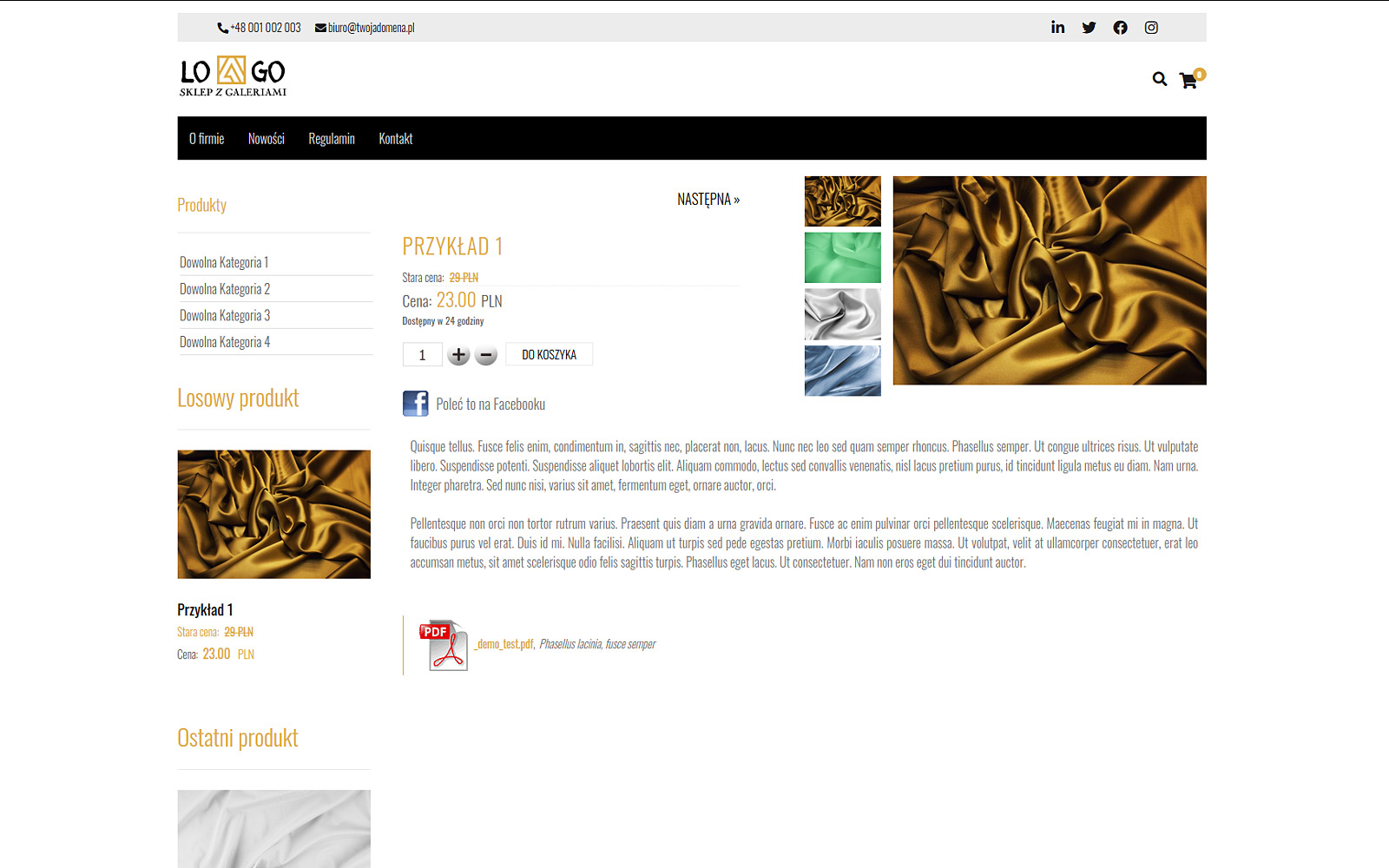Open the Instagram social icon

[x=1151, y=27]
